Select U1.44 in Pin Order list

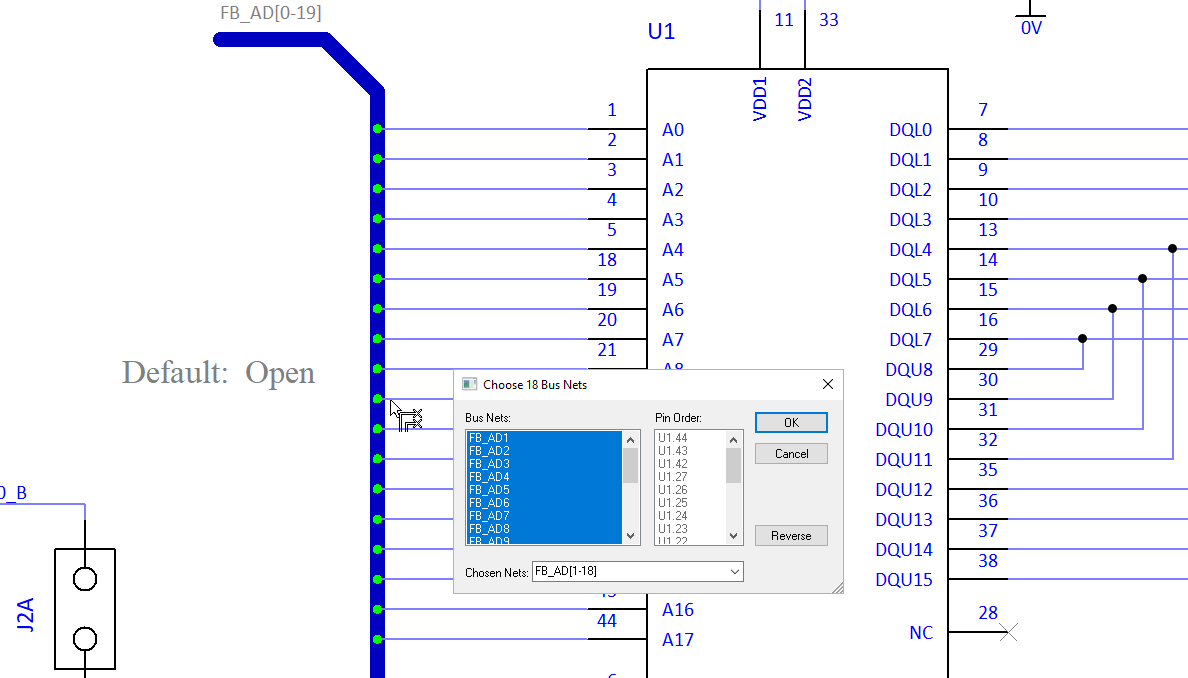[x=689, y=438]
